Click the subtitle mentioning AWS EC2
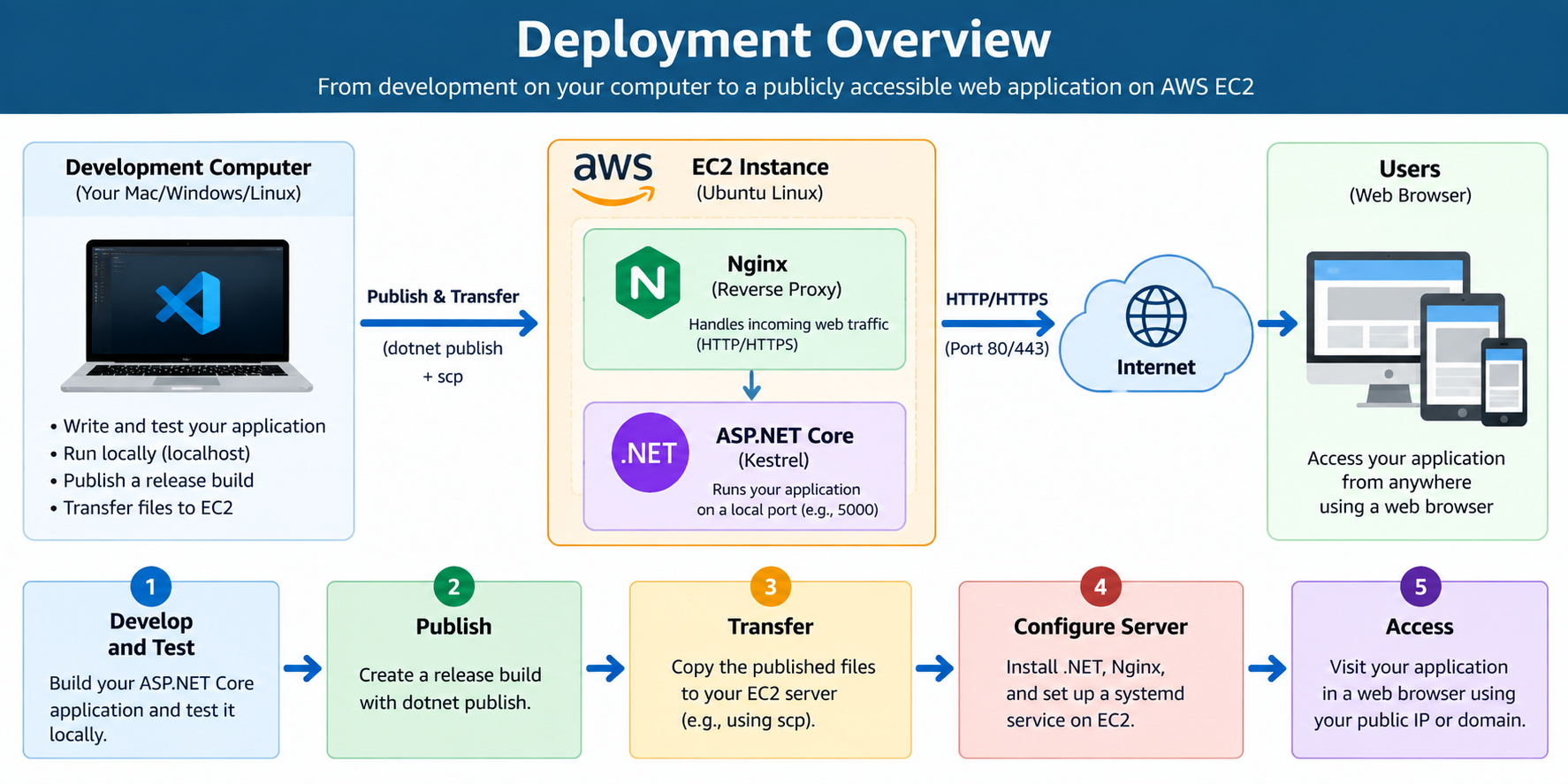Viewport: 1568px width, 784px height. point(786,87)
